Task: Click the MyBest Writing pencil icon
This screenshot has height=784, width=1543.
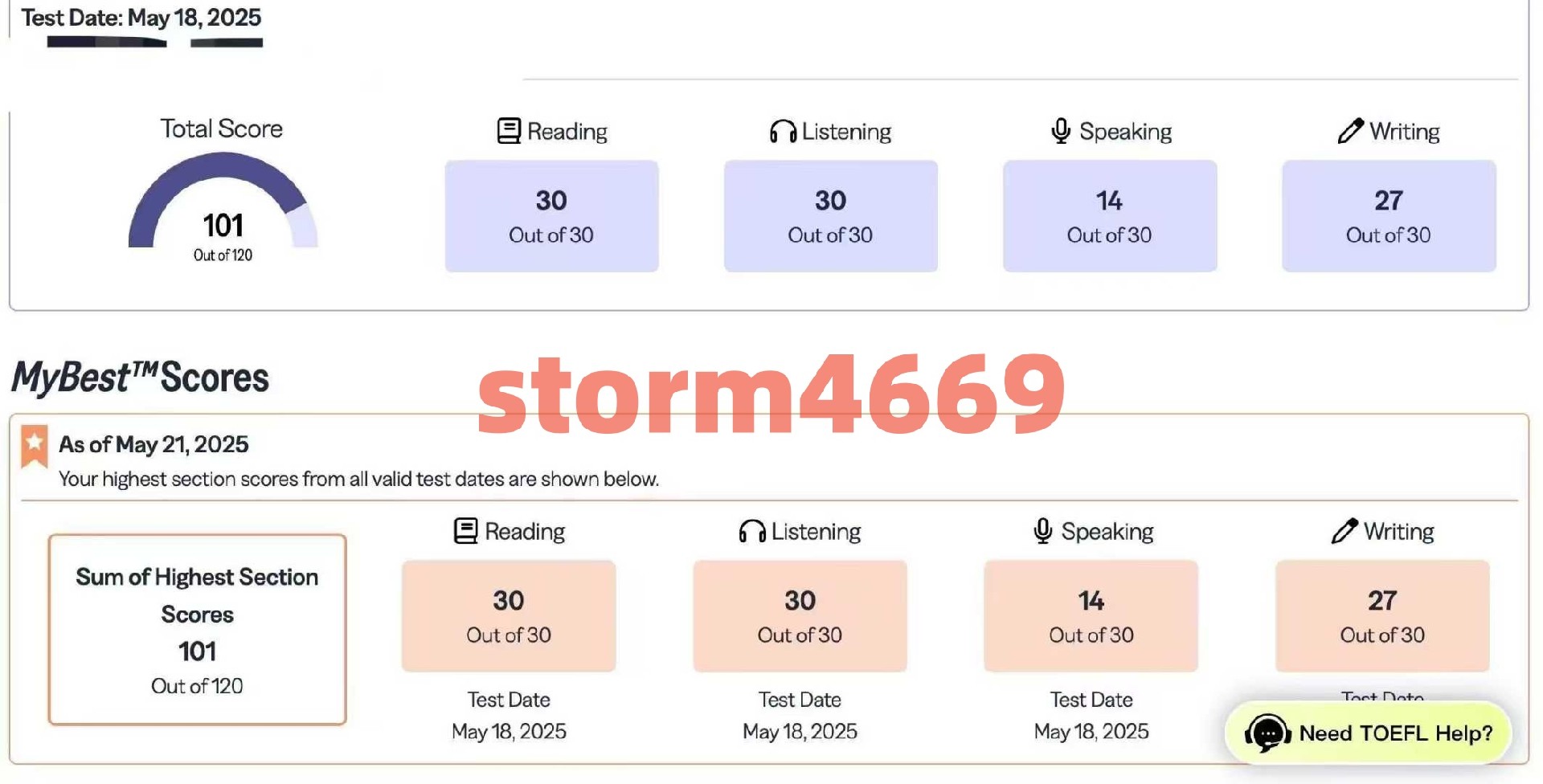Action: (x=1344, y=530)
